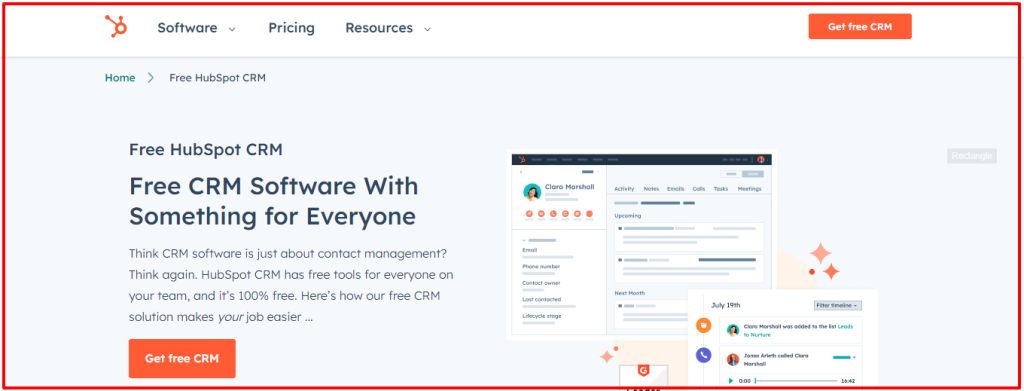Open the Software navigation menu
The image size is (1024, 391).
pyautogui.click(x=187, y=28)
